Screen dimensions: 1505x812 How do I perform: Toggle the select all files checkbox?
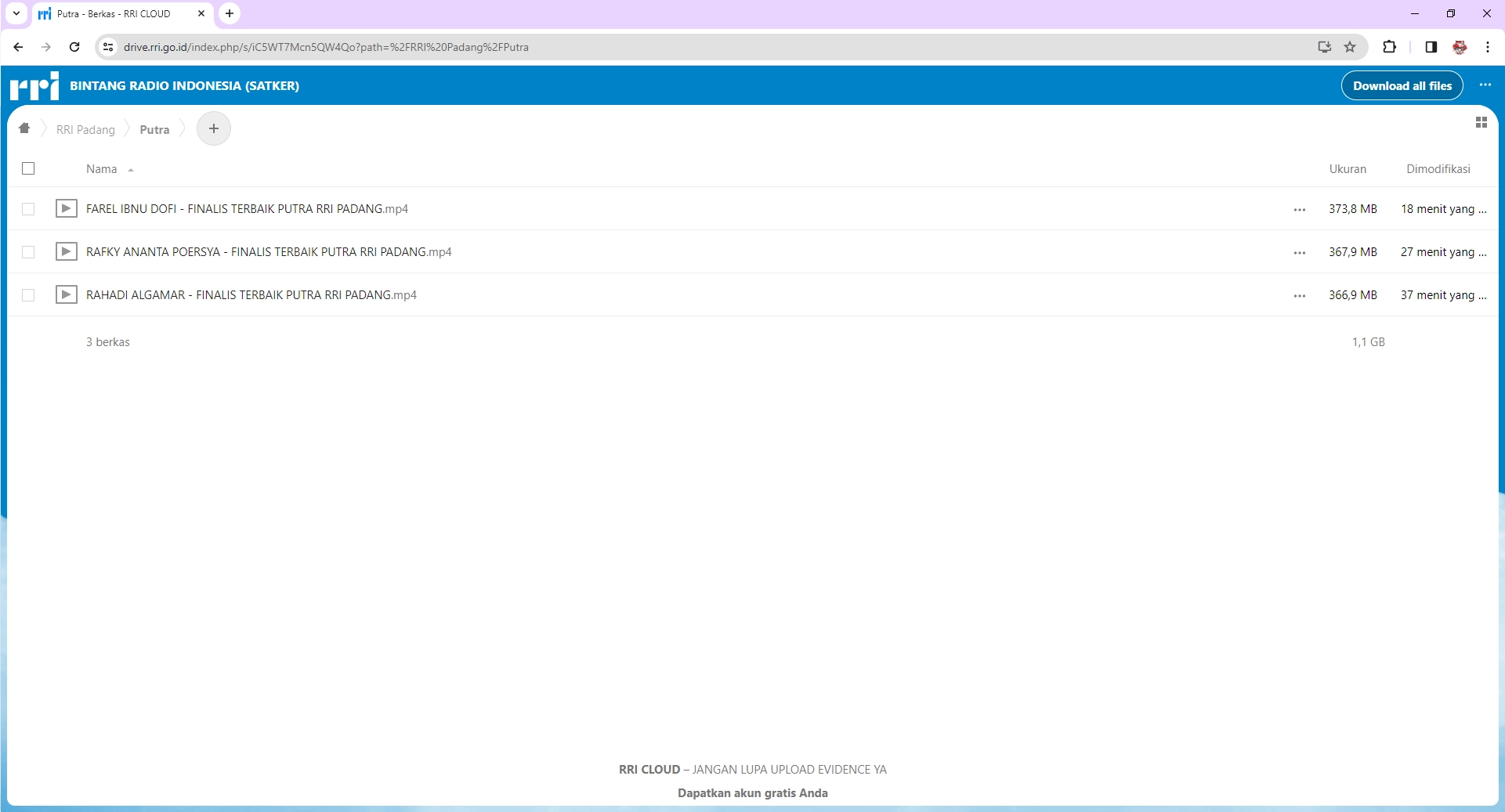29,168
